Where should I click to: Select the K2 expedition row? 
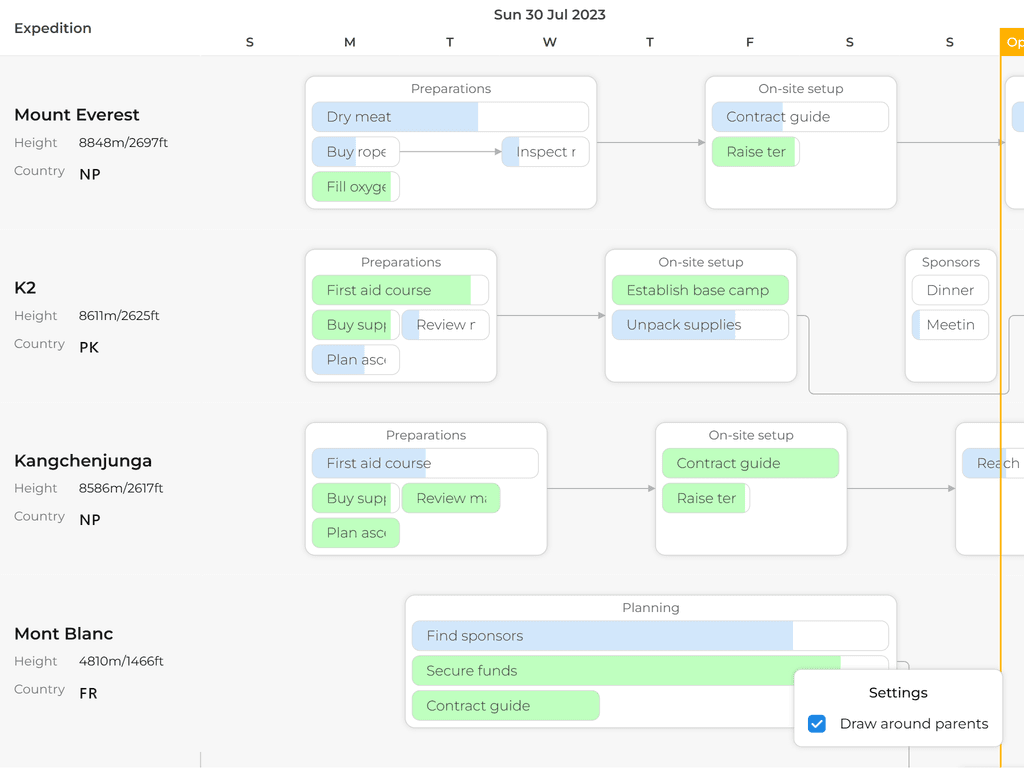(x=24, y=288)
